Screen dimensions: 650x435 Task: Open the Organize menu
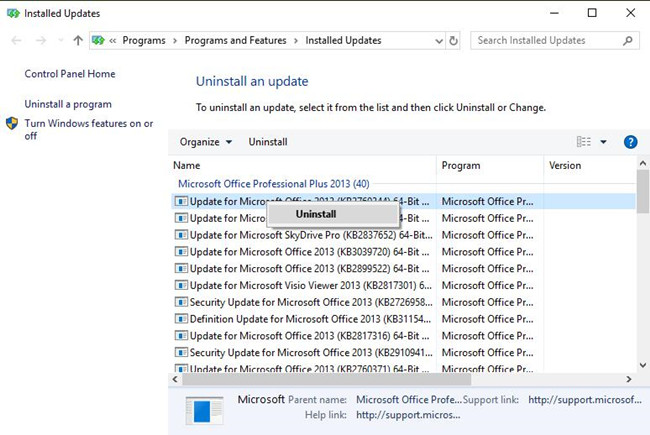tap(206, 142)
